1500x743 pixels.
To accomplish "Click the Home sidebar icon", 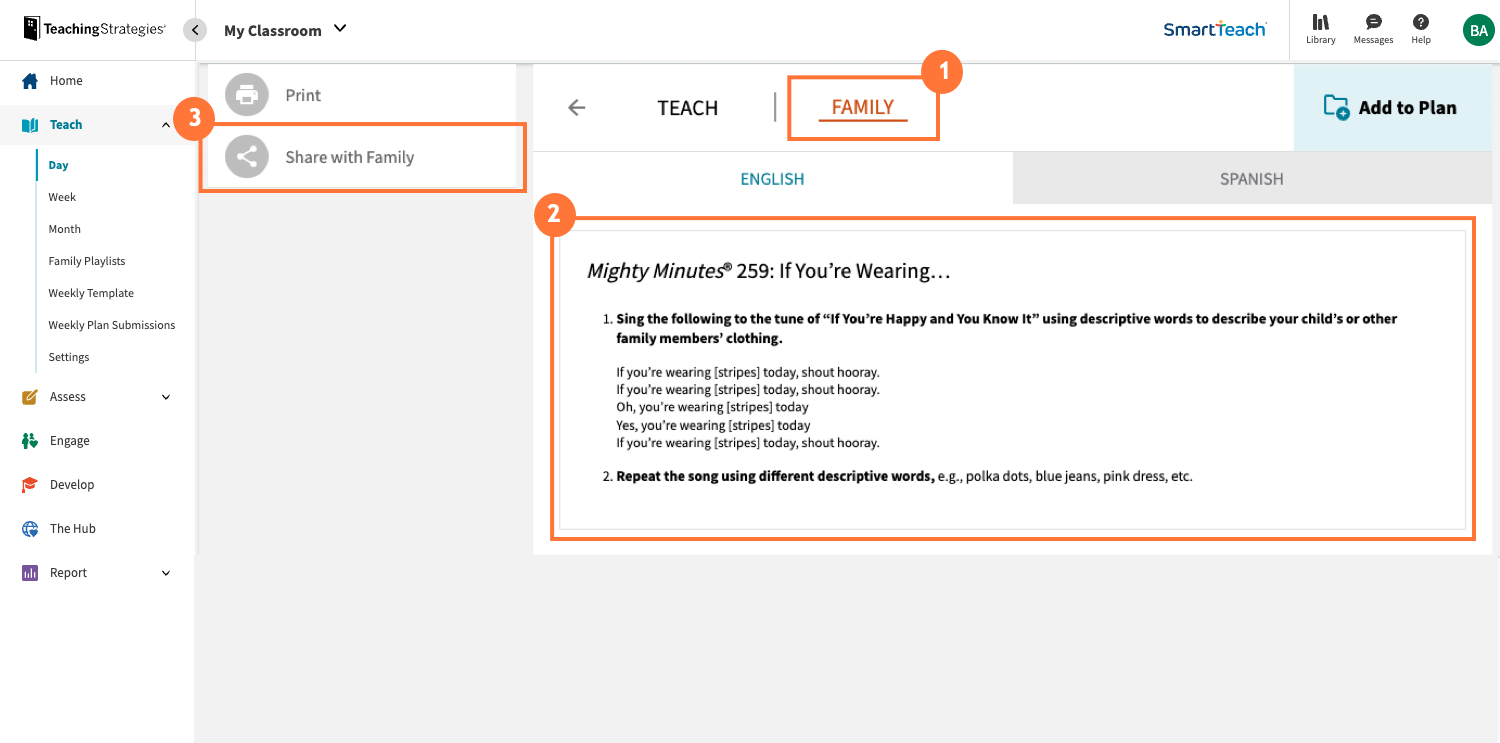I will pos(30,80).
